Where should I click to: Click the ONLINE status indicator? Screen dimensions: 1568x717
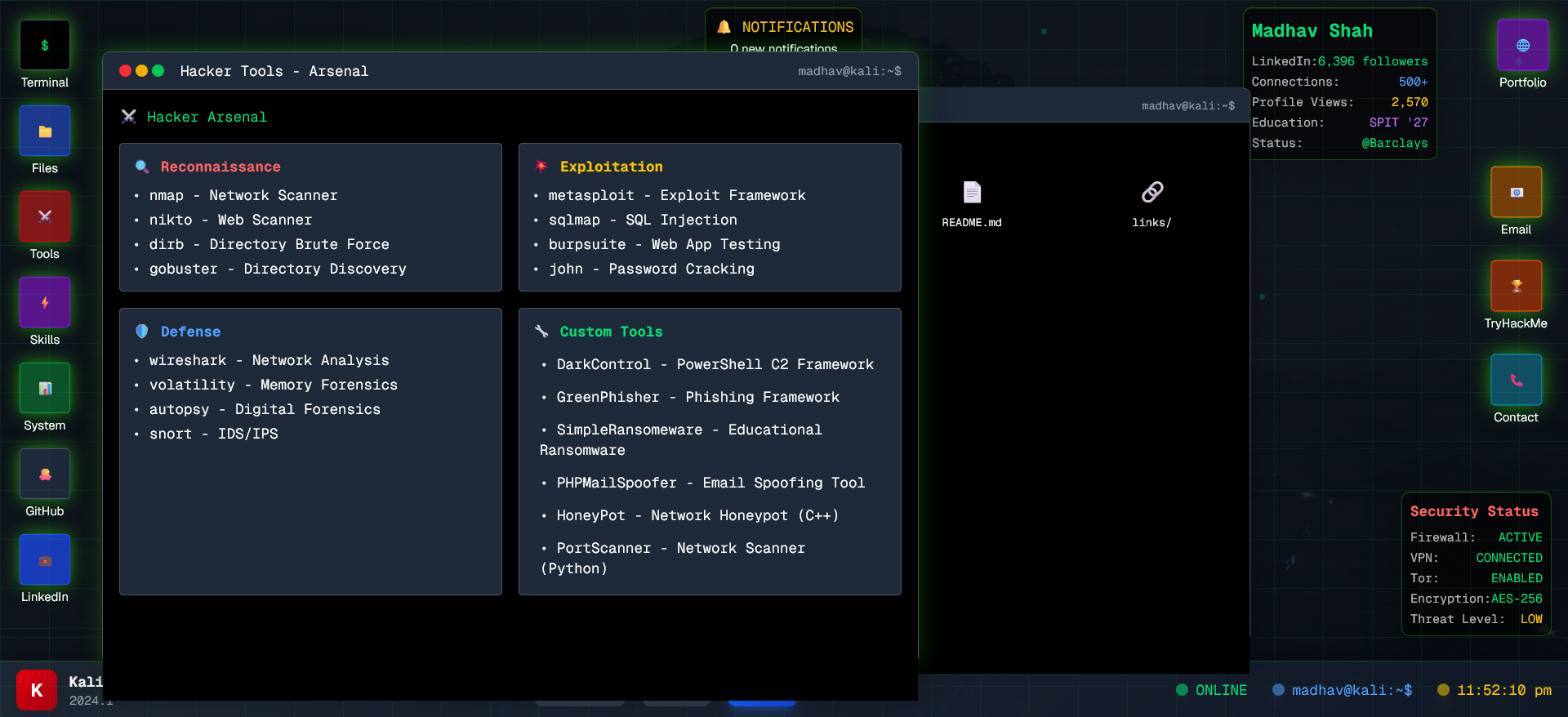click(x=1211, y=690)
